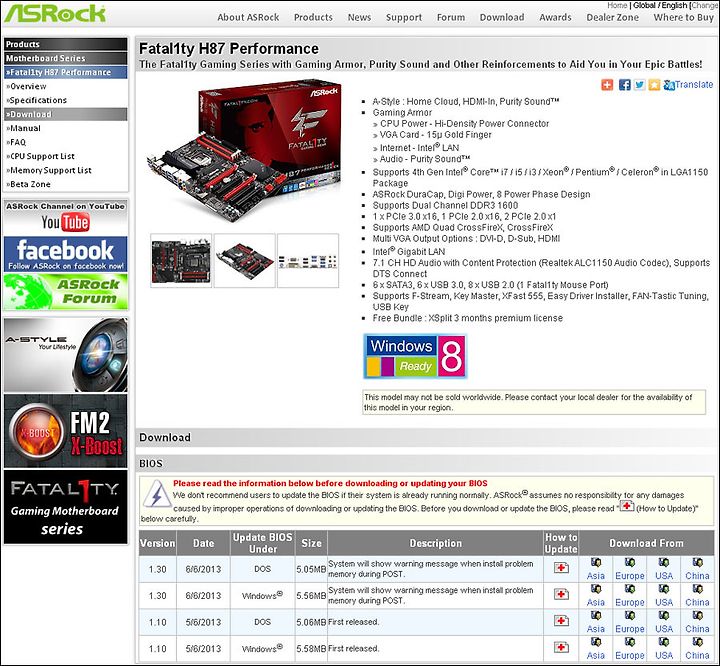Viewport: 720px width, 666px height.
Task: Download 1.30 DOS BIOS from Europe
Action: point(630,569)
